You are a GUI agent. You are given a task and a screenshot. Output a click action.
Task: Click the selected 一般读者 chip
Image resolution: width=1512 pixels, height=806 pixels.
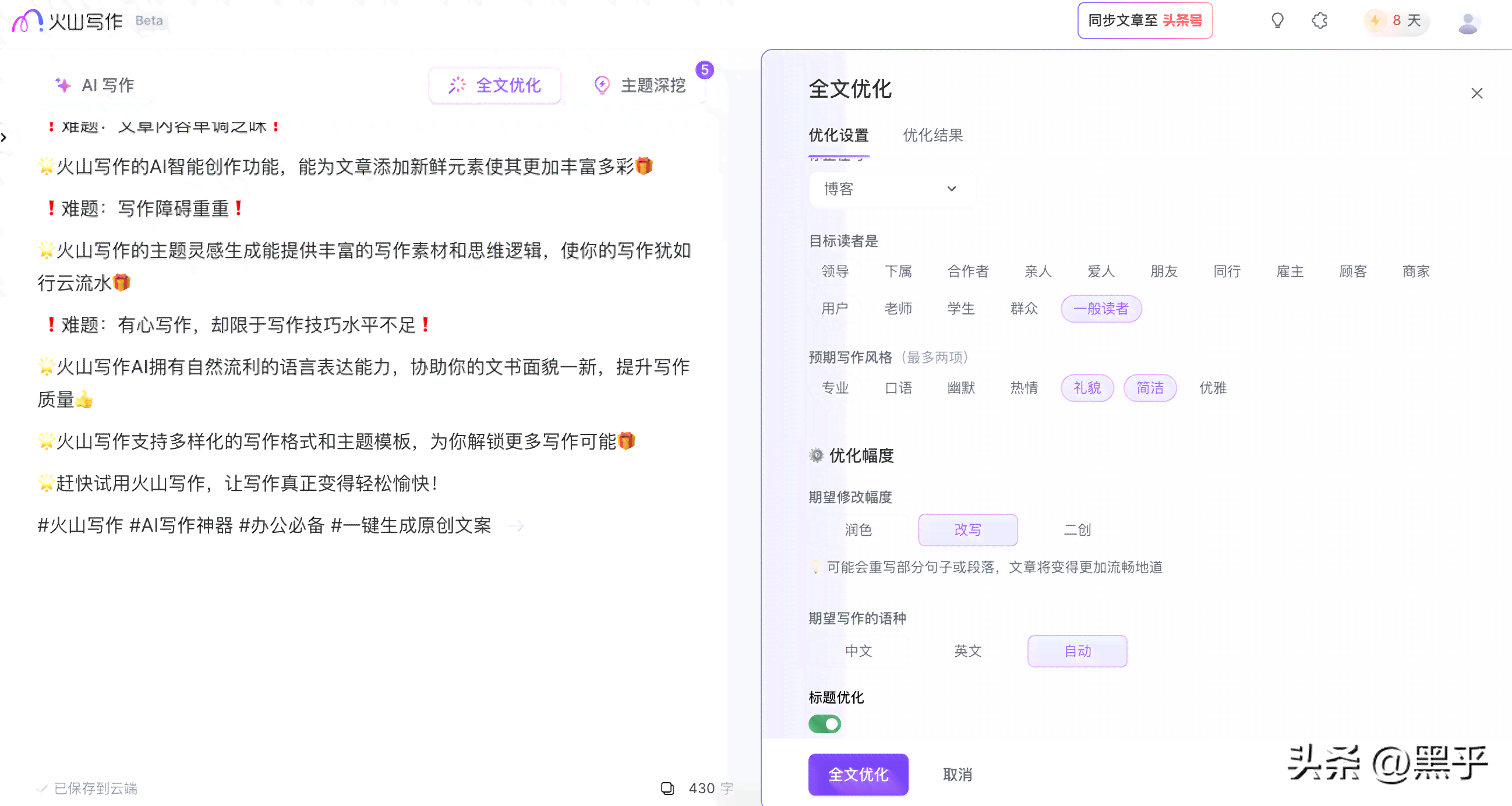coord(1101,309)
